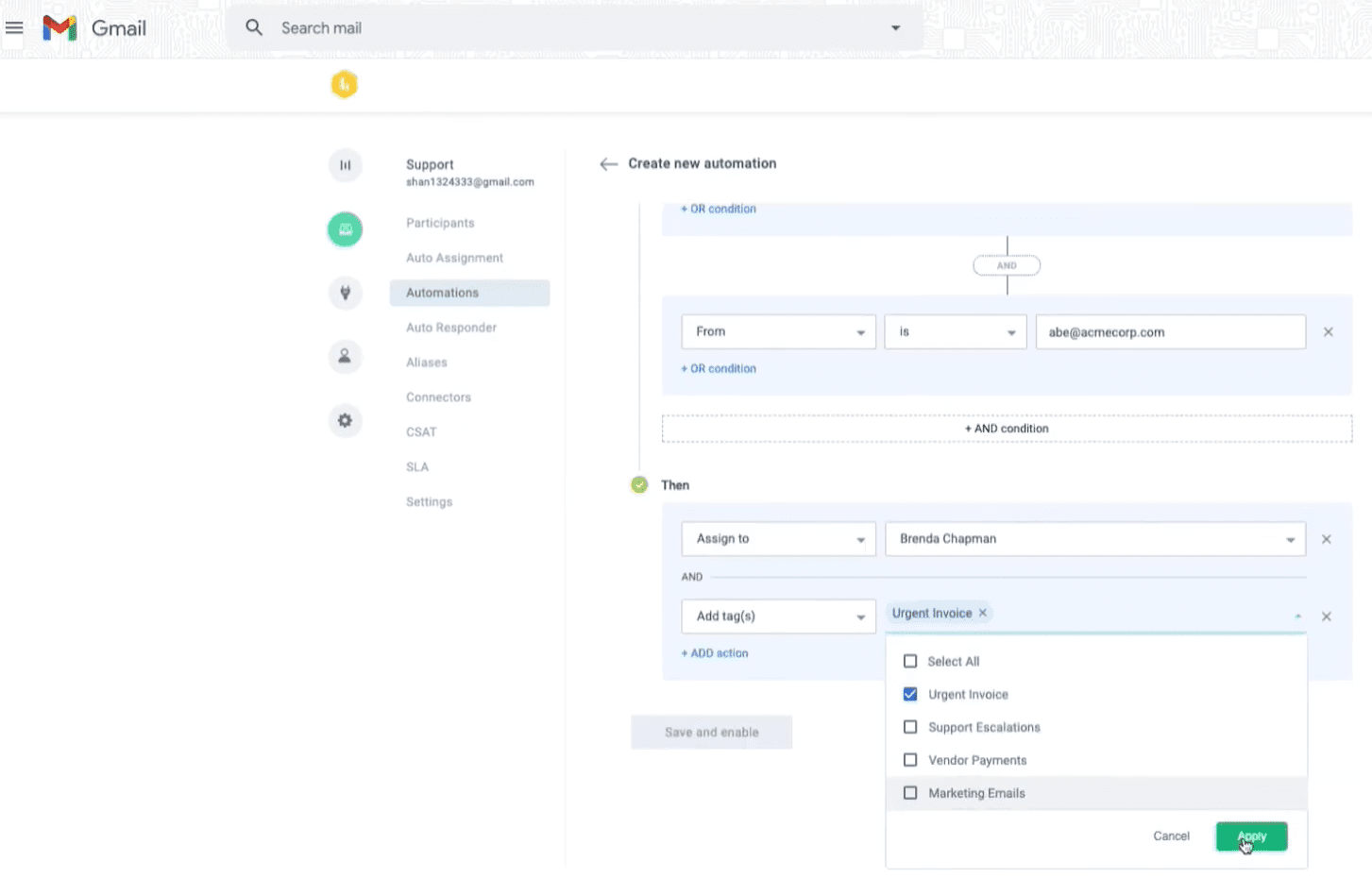Open the settings gear sidebar icon
This screenshot has width=1372, height=878.
(x=345, y=420)
